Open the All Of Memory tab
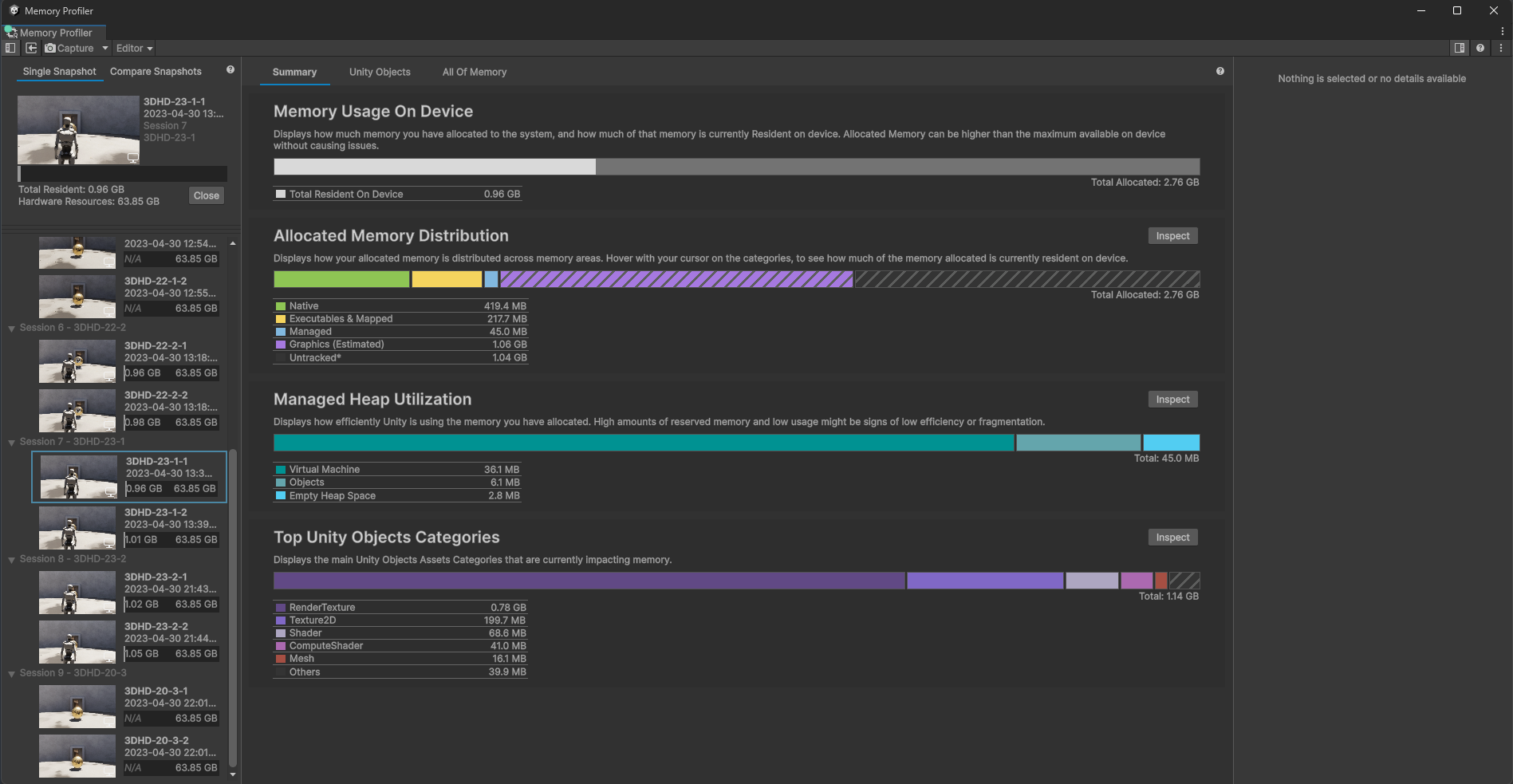 [x=475, y=72]
